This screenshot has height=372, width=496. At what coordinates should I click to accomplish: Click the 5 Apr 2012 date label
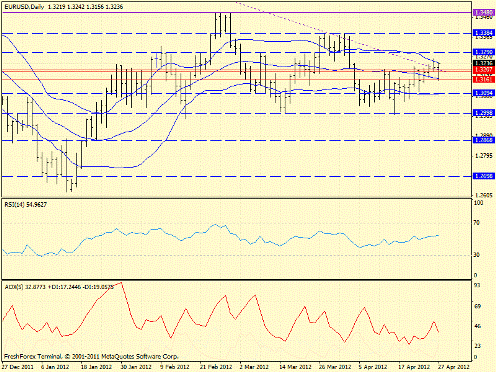[373, 367]
